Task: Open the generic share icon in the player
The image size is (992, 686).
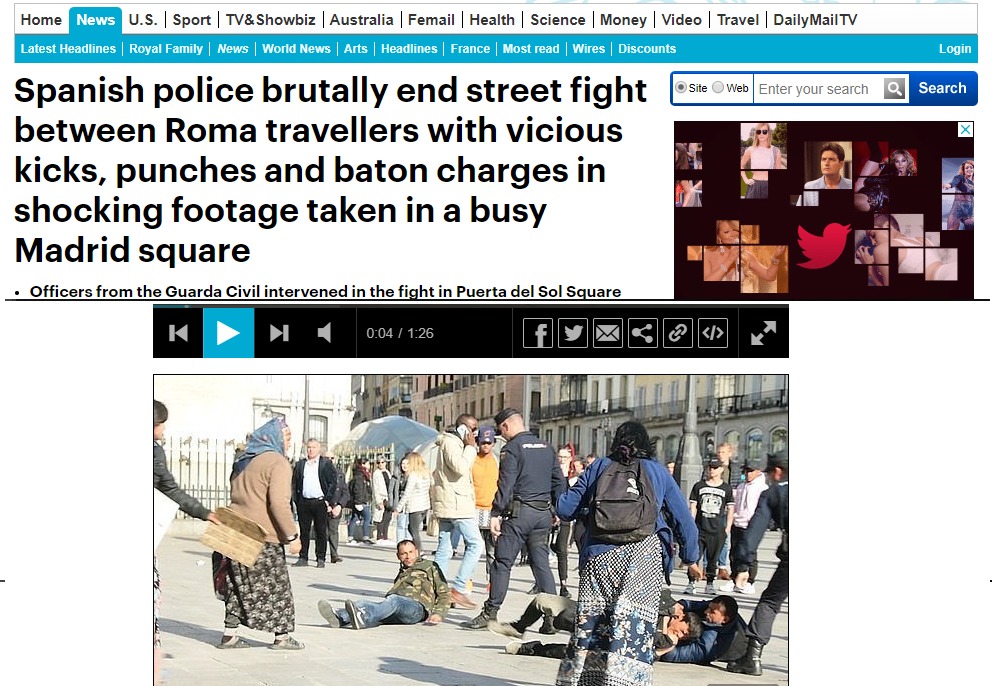Action: 643,333
